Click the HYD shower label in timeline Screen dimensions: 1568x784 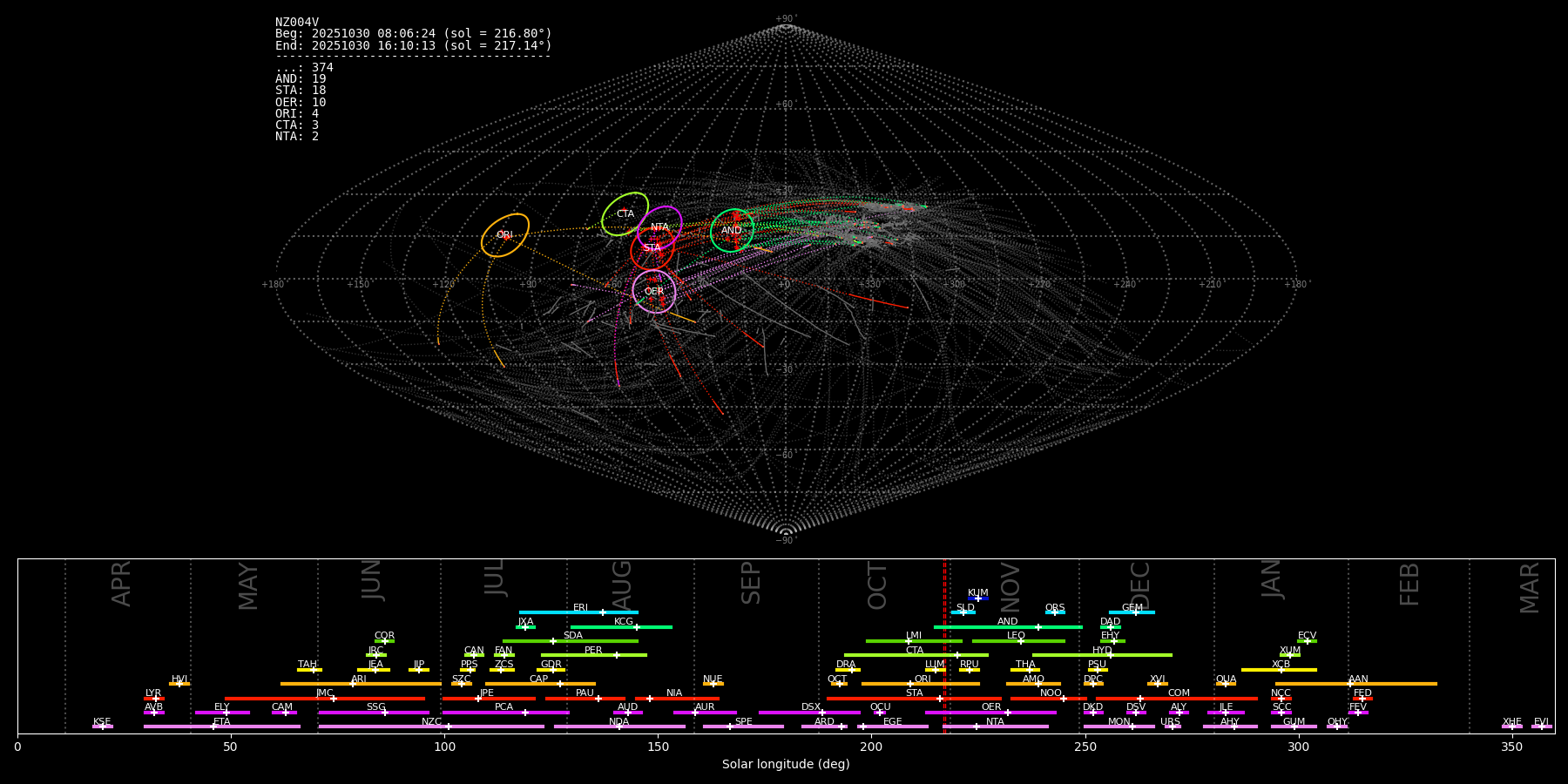click(x=1103, y=651)
